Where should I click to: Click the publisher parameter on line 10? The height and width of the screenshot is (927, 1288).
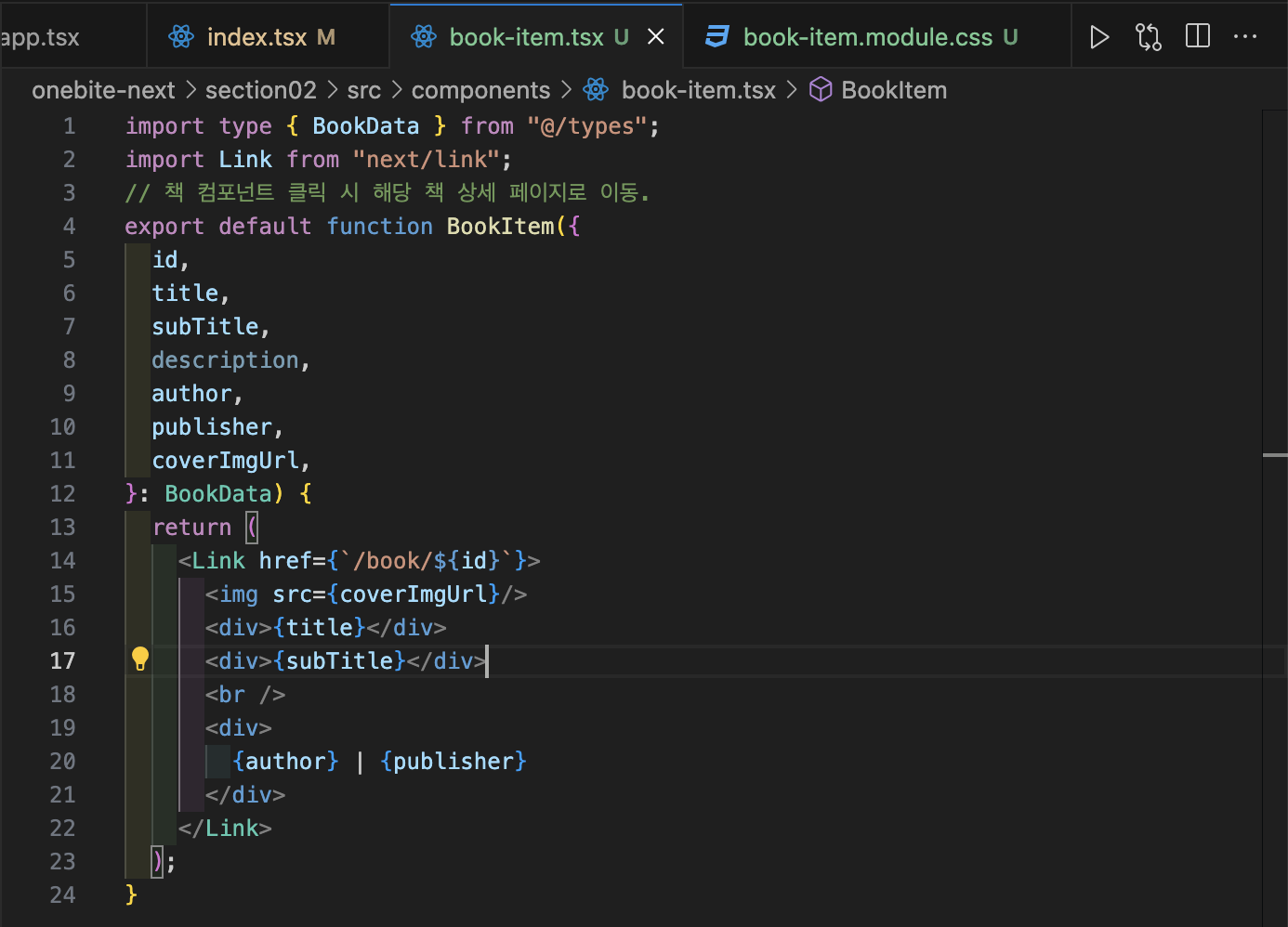coord(212,427)
